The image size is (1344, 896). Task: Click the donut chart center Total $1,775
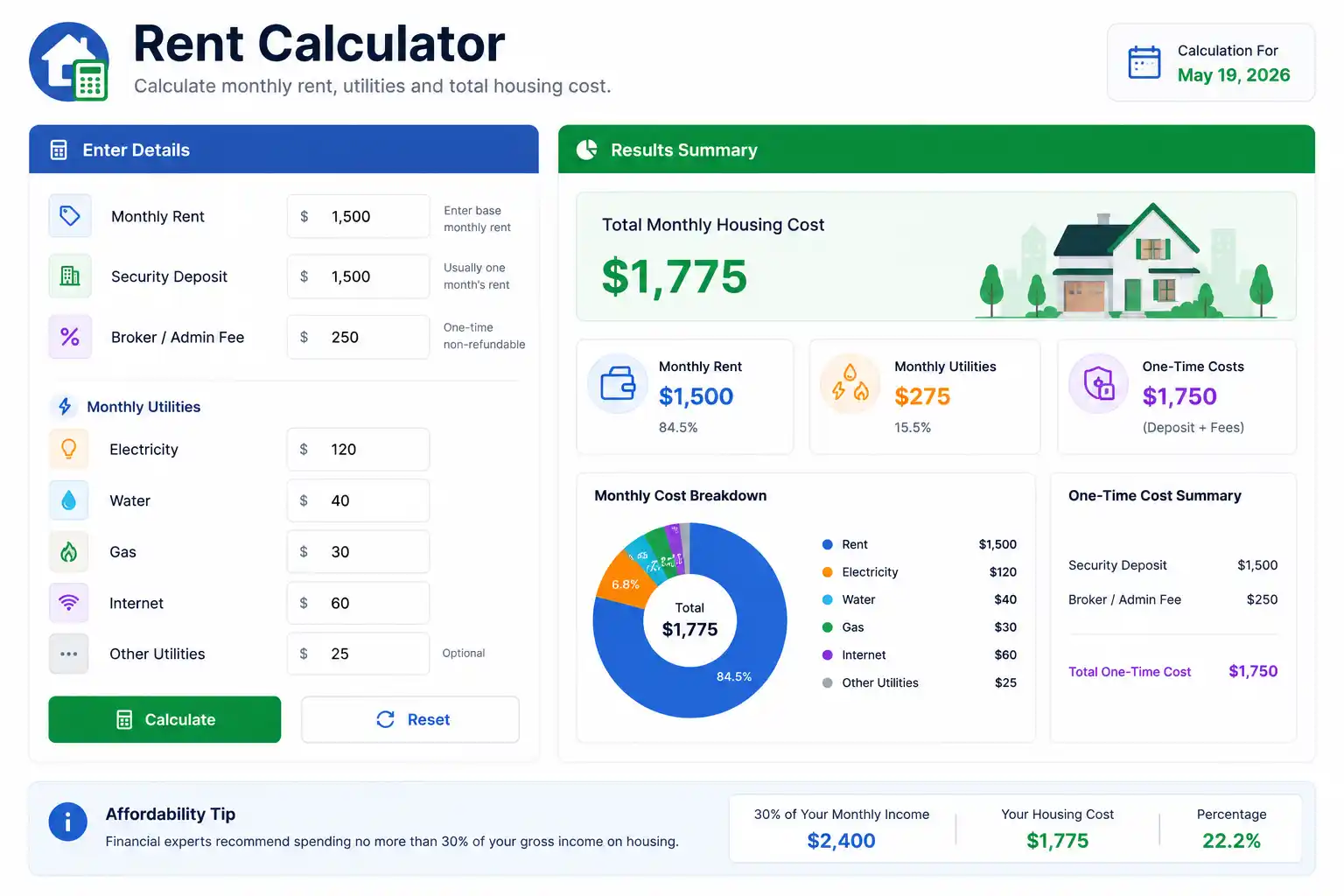689,620
